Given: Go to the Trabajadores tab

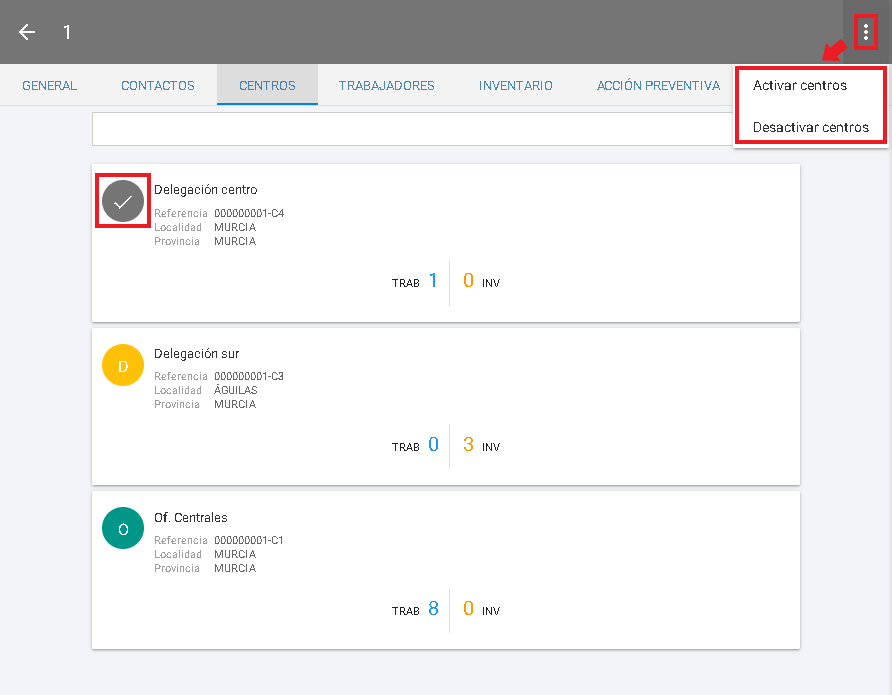Looking at the screenshot, I should [x=386, y=86].
